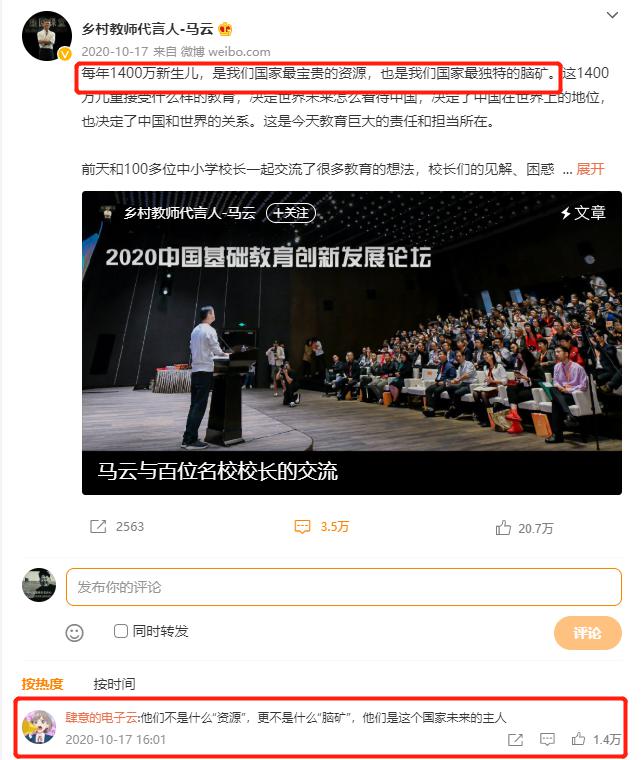Expand full post text with 展开
The width and height of the screenshot is (642, 760).
point(590,169)
